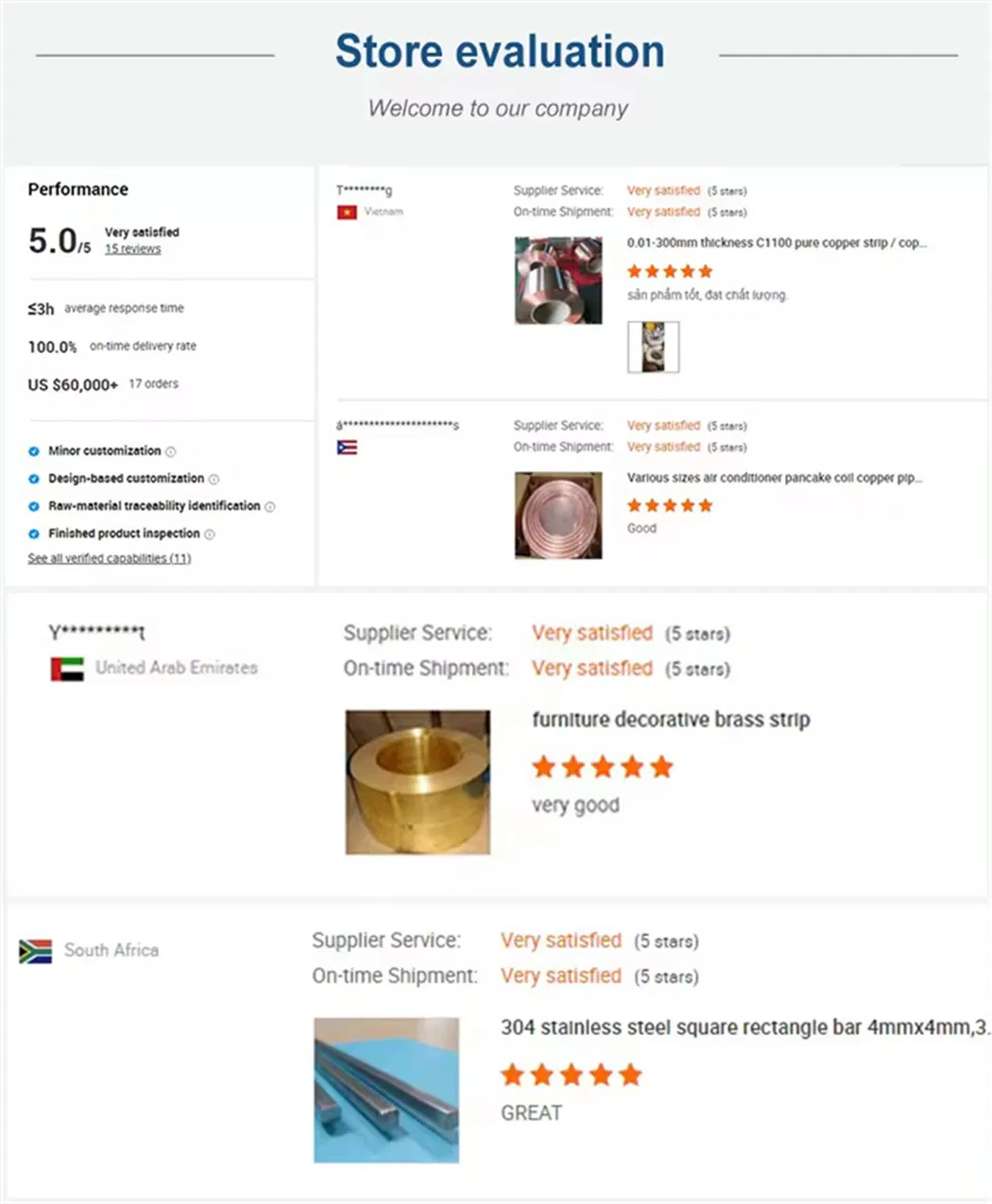Click the blue check beside Design-based customization
Viewport: 992px width, 1204px height.
point(34,479)
